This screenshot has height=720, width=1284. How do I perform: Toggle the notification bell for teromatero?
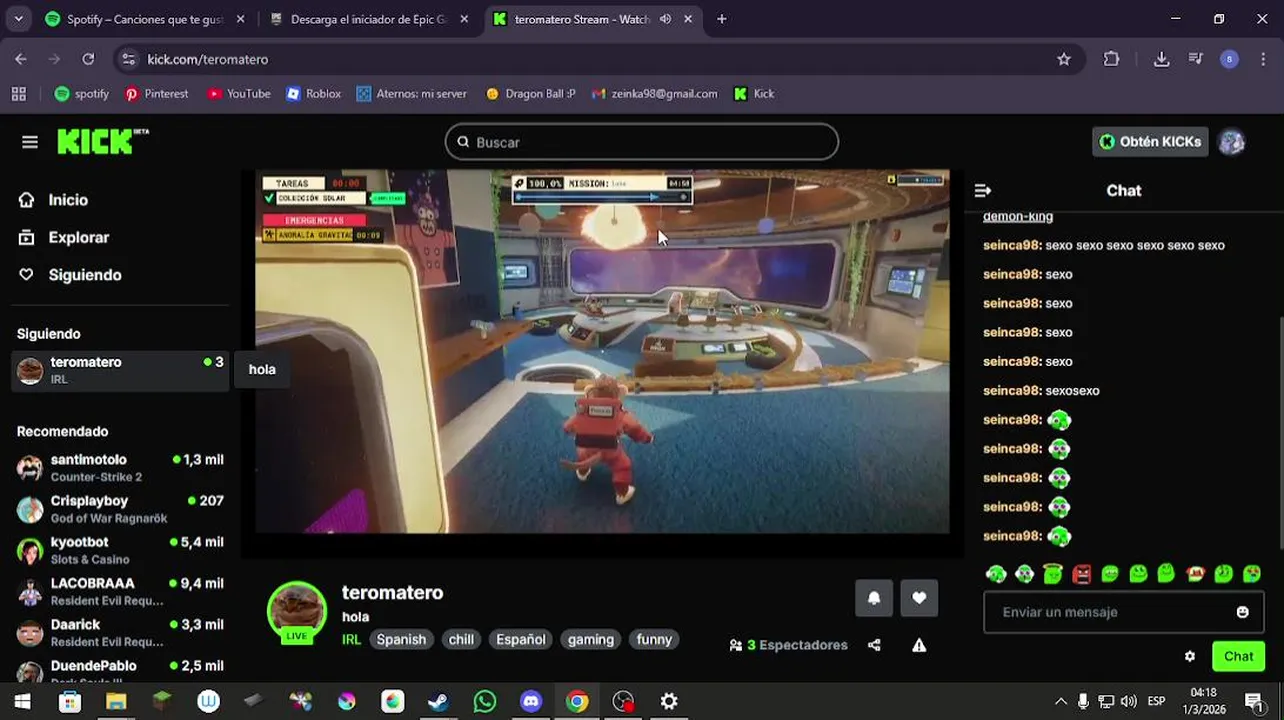coord(874,598)
